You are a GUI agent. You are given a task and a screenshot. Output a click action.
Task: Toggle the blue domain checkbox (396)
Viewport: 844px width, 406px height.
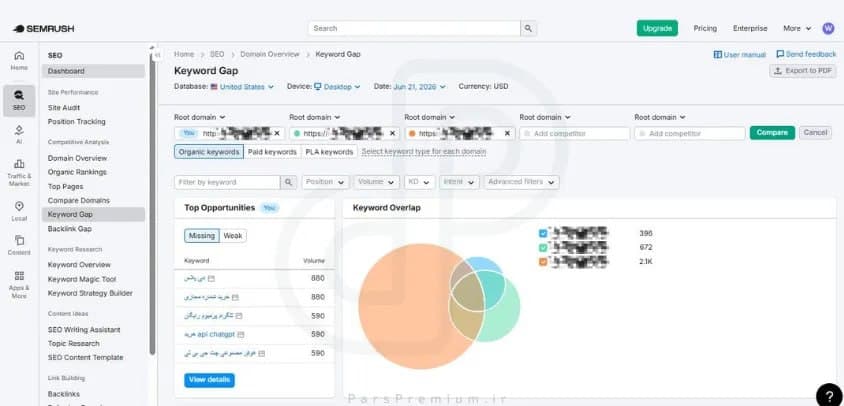pyautogui.click(x=543, y=233)
